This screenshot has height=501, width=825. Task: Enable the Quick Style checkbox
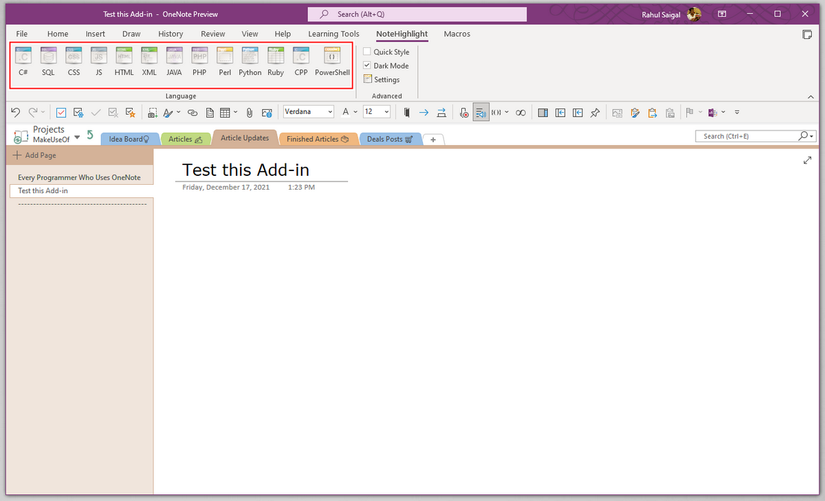(x=367, y=52)
